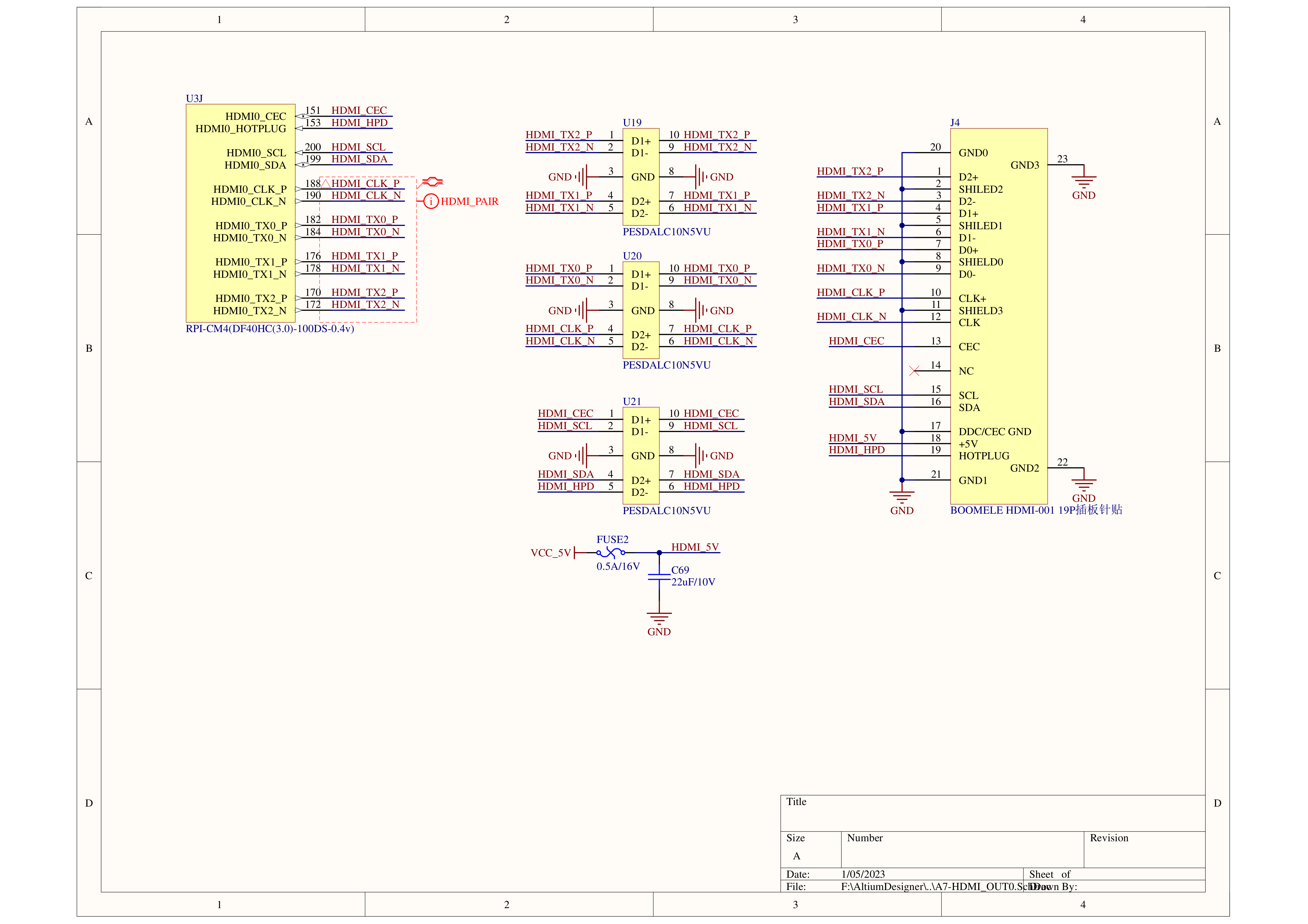This screenshot has height=924, width=1308.
Task: Select the HDMI0_CEC pin name on U3J
Action: (x=256, y=116)
